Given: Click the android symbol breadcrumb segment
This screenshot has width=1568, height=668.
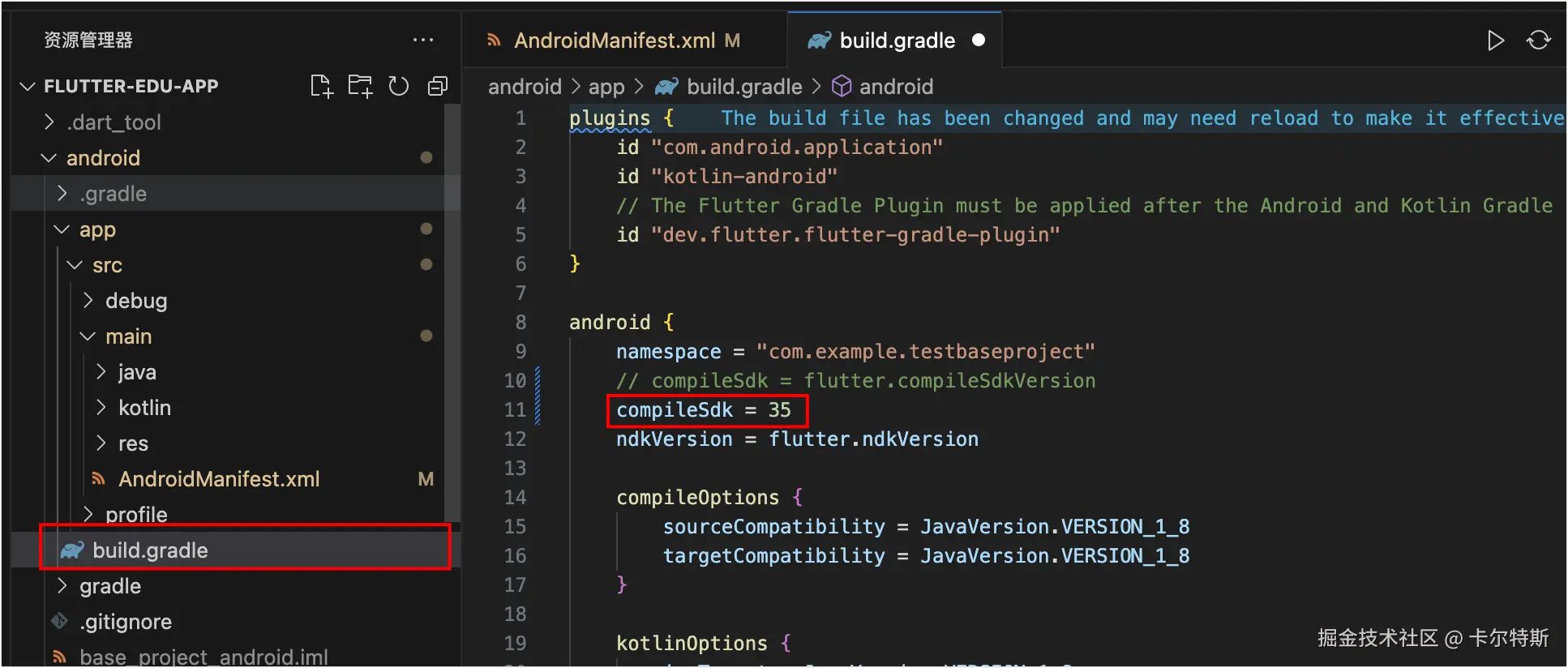Looking at the screenshot, I should [x=896, y=86].
